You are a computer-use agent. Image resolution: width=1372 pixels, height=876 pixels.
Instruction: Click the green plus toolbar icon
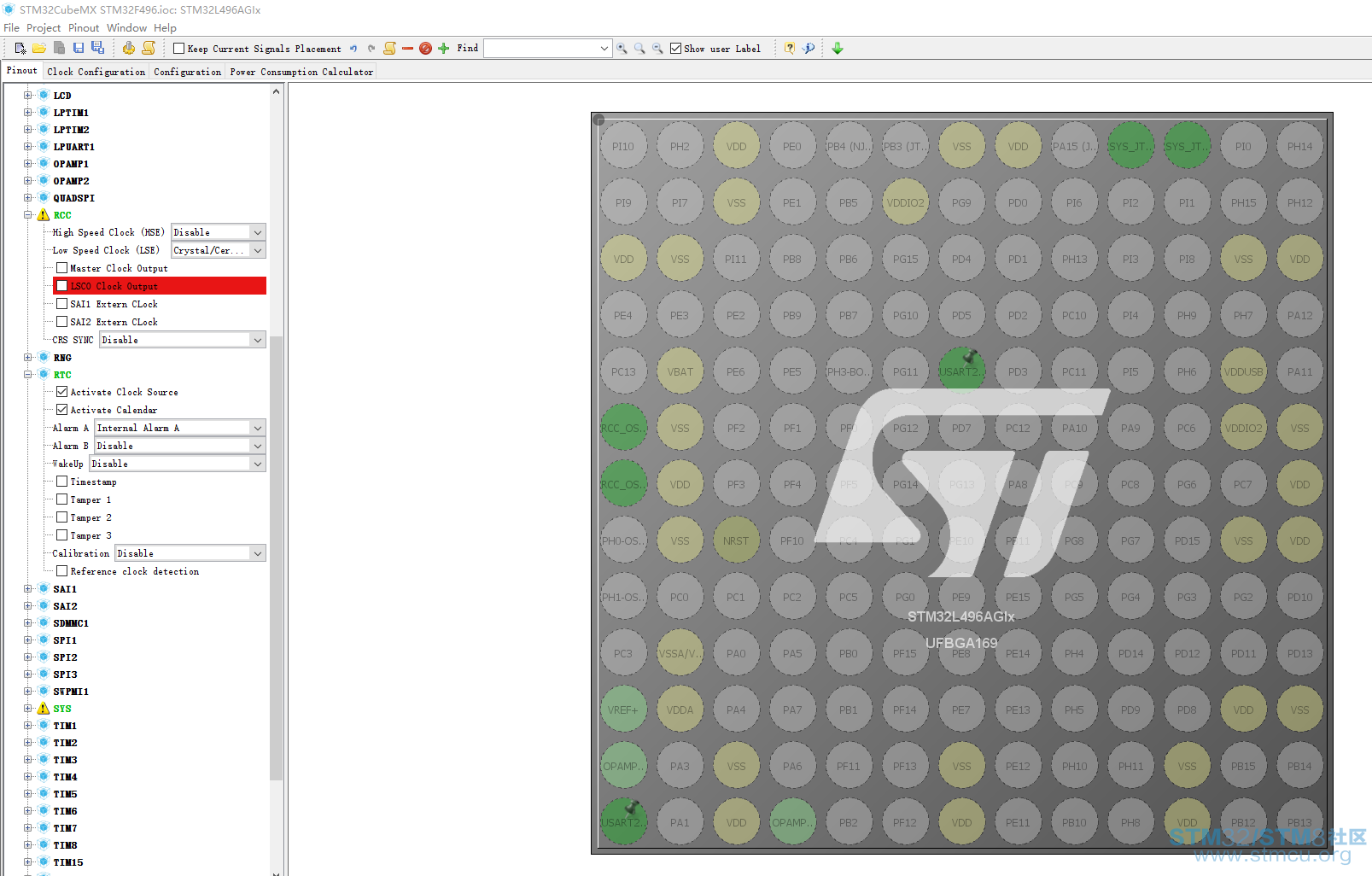(x=443, y=49)
